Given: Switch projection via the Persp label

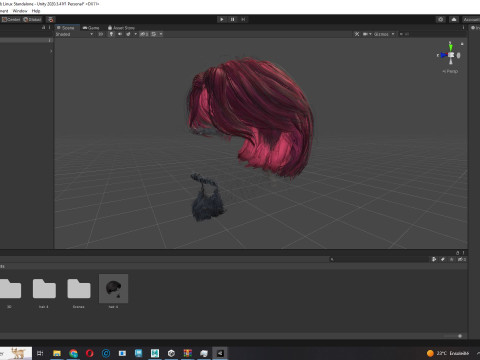Looking at the screenshot, I should (450, 71).
